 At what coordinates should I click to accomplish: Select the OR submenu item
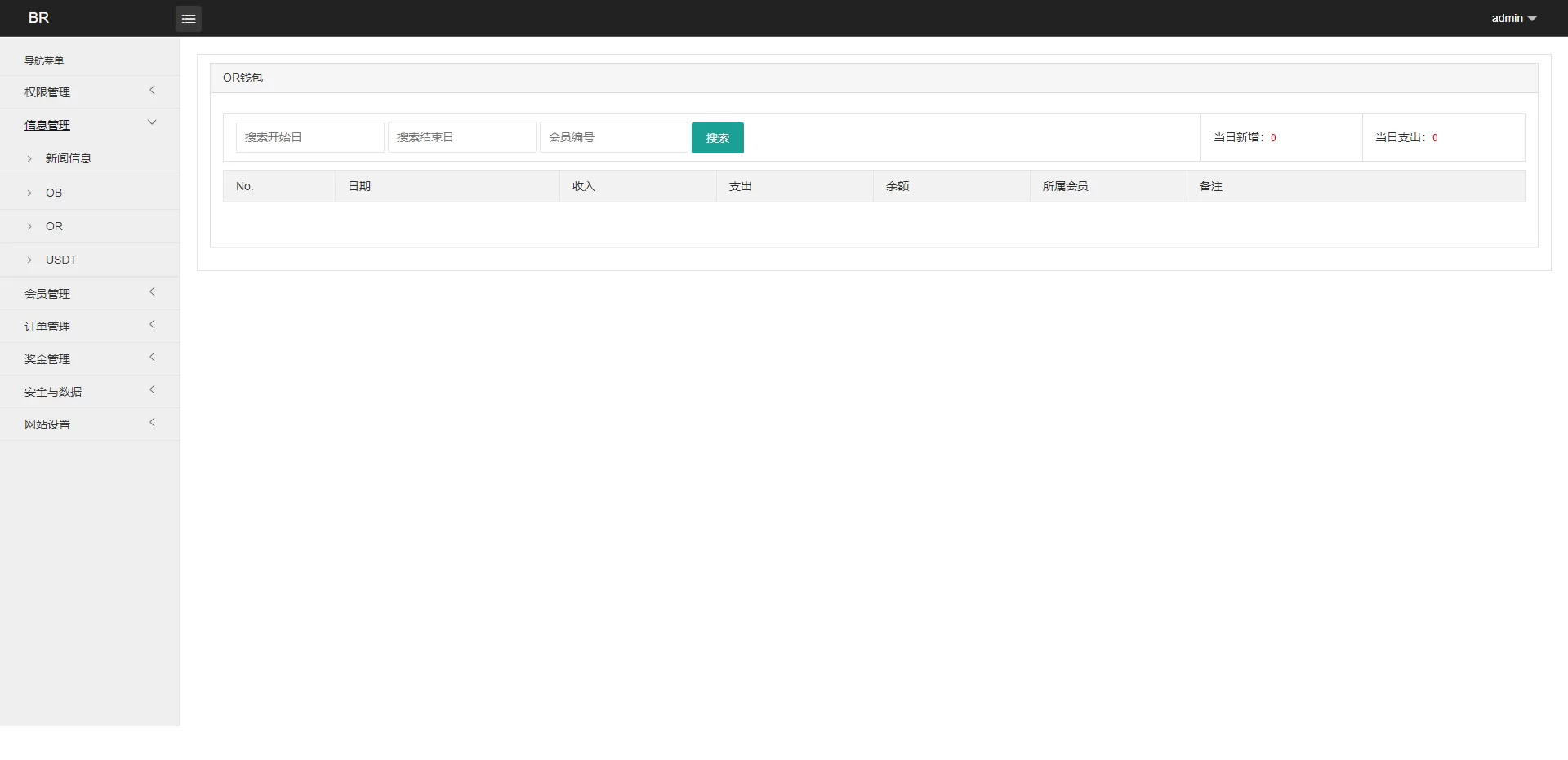tap(54, 226)
